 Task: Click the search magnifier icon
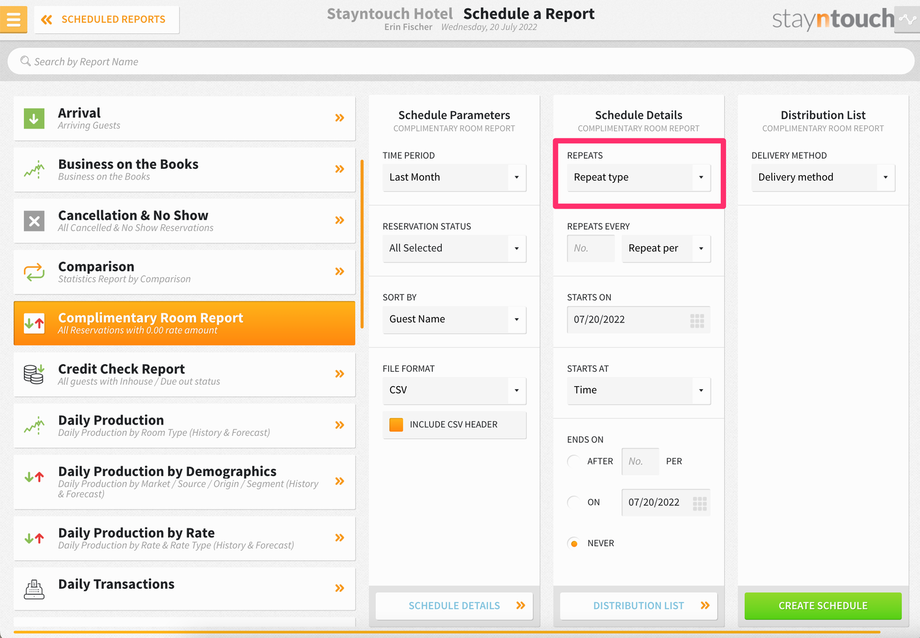click(25, 61)
